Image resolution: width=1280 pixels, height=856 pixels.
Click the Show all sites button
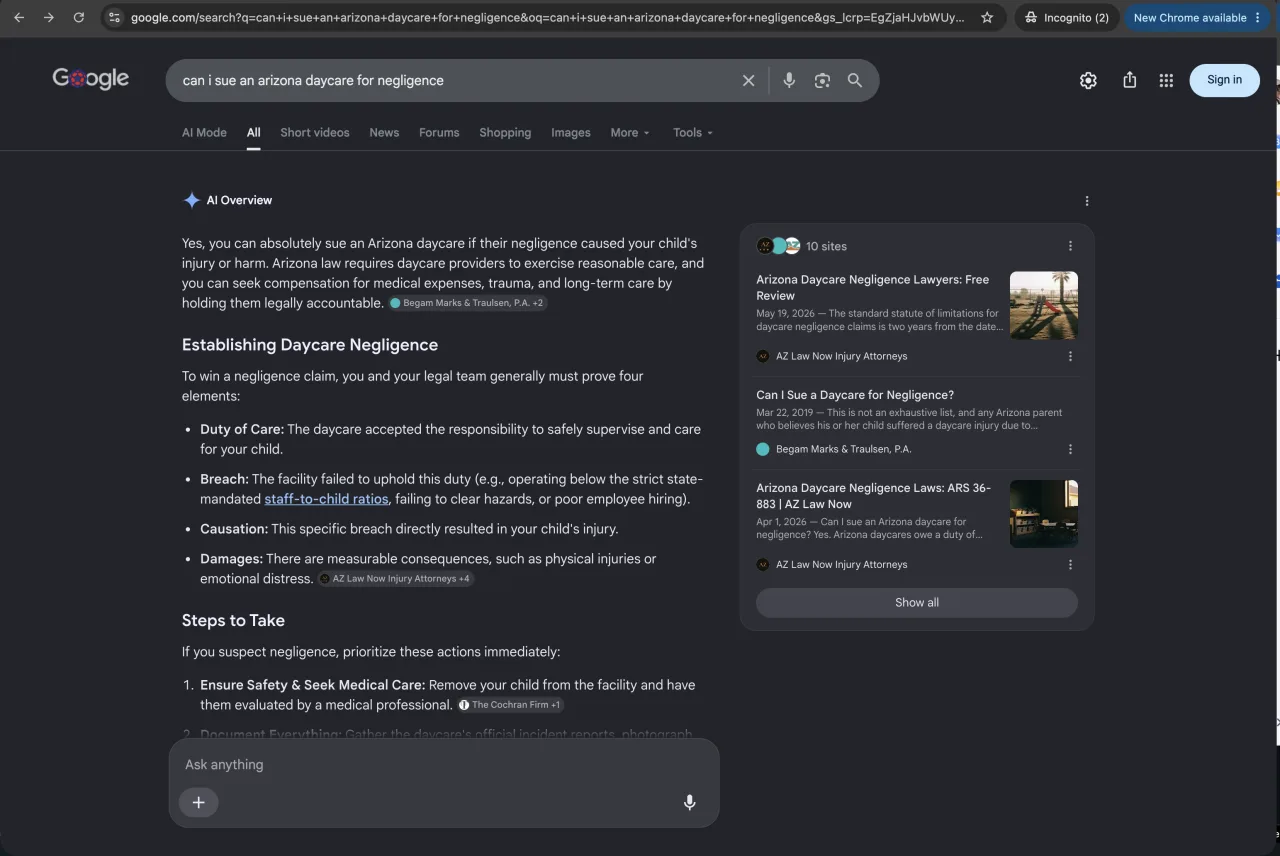[917, 602]
